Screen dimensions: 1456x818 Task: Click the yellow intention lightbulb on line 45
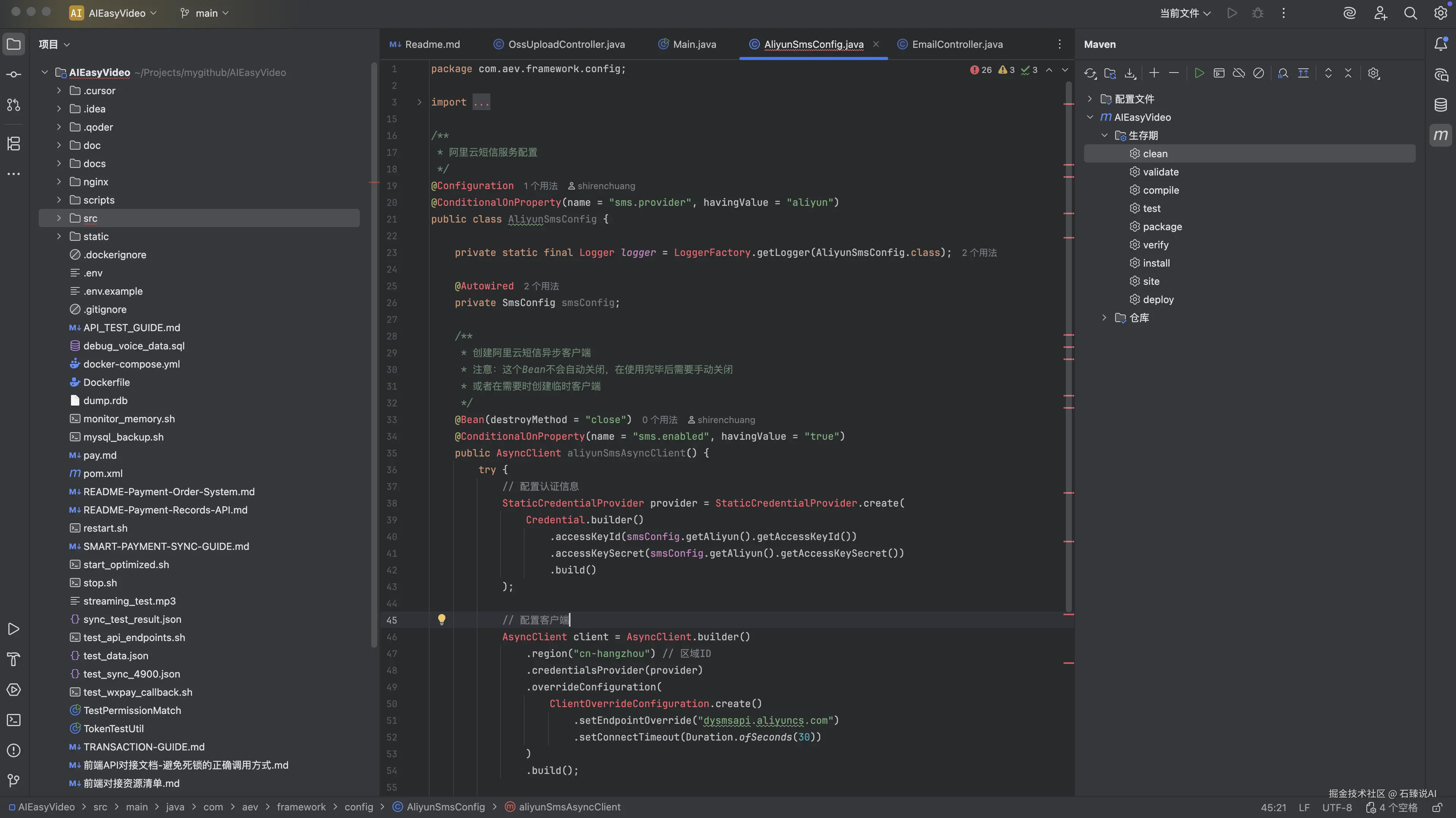(x=441, y=619)
